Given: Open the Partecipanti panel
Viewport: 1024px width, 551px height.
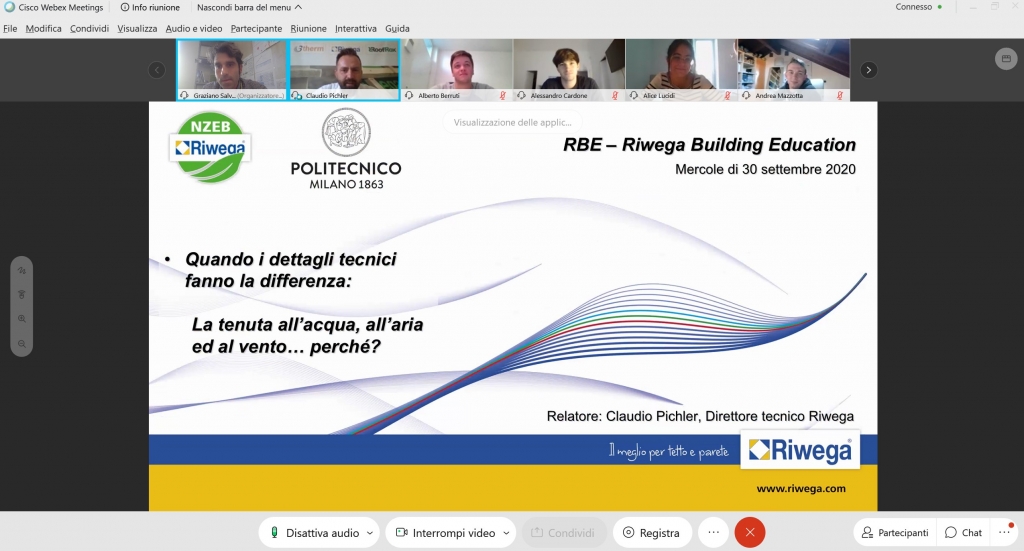Looking at the screenshot, I should click(895, 533).
